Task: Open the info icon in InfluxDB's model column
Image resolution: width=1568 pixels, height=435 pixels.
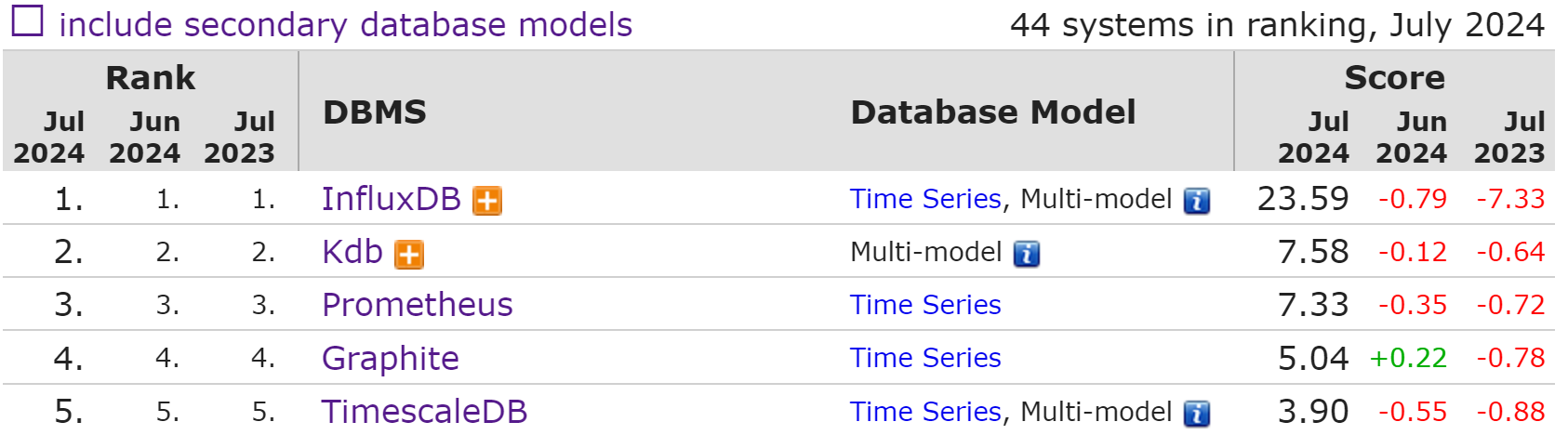Action: point(1197,201)
